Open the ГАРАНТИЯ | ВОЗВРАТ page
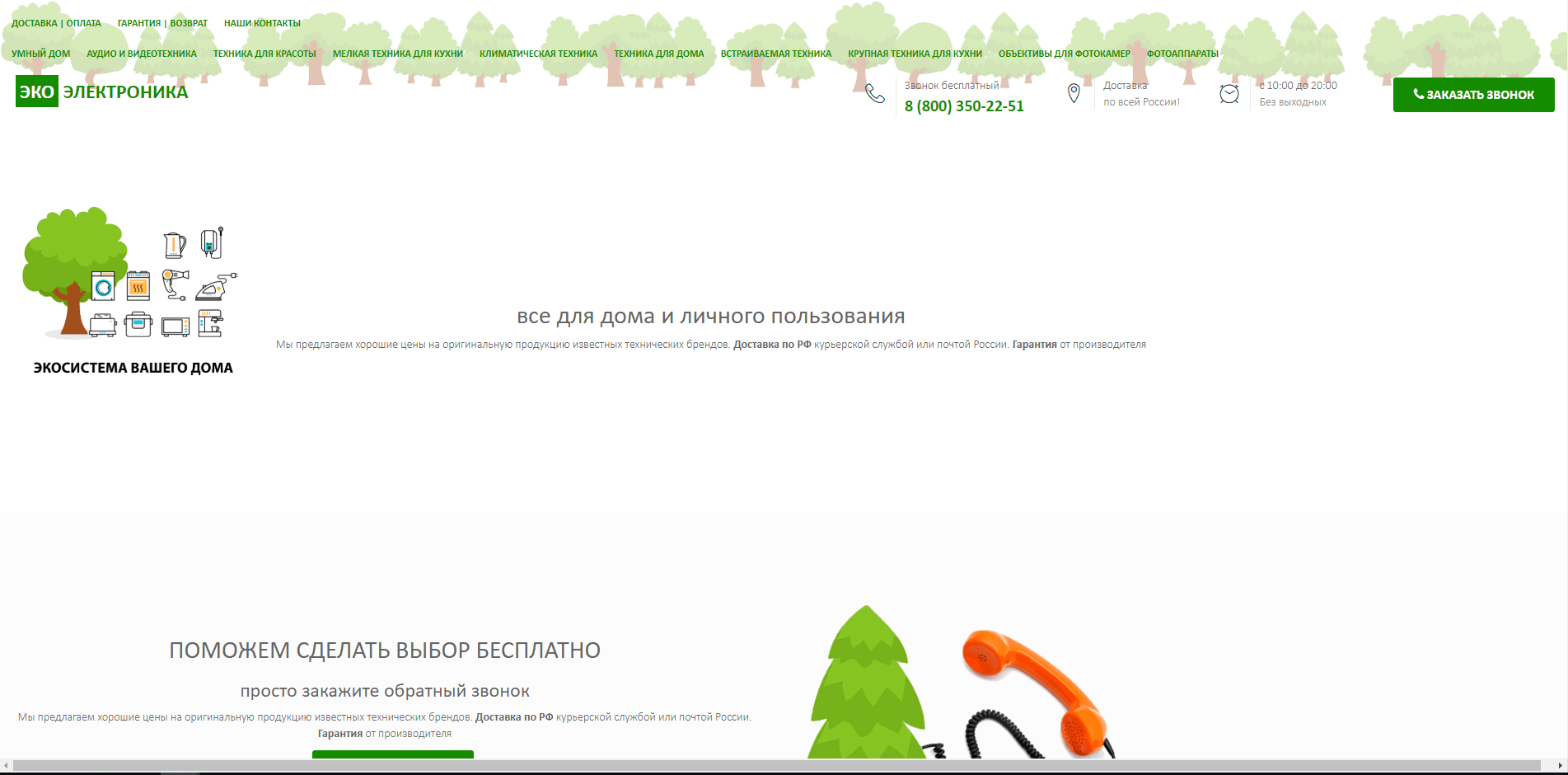Image resolution: width=1568 pixels, height=775 pixels. 162,23
